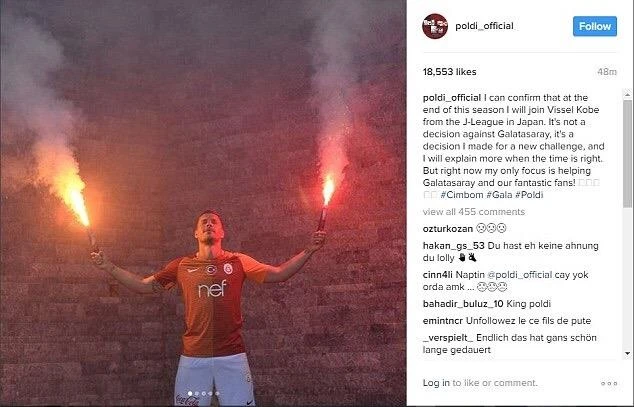Viewport: 634px width, 407px height.
Task: Click the comments scrollbar thumb
Action: (x=627, y=154)
